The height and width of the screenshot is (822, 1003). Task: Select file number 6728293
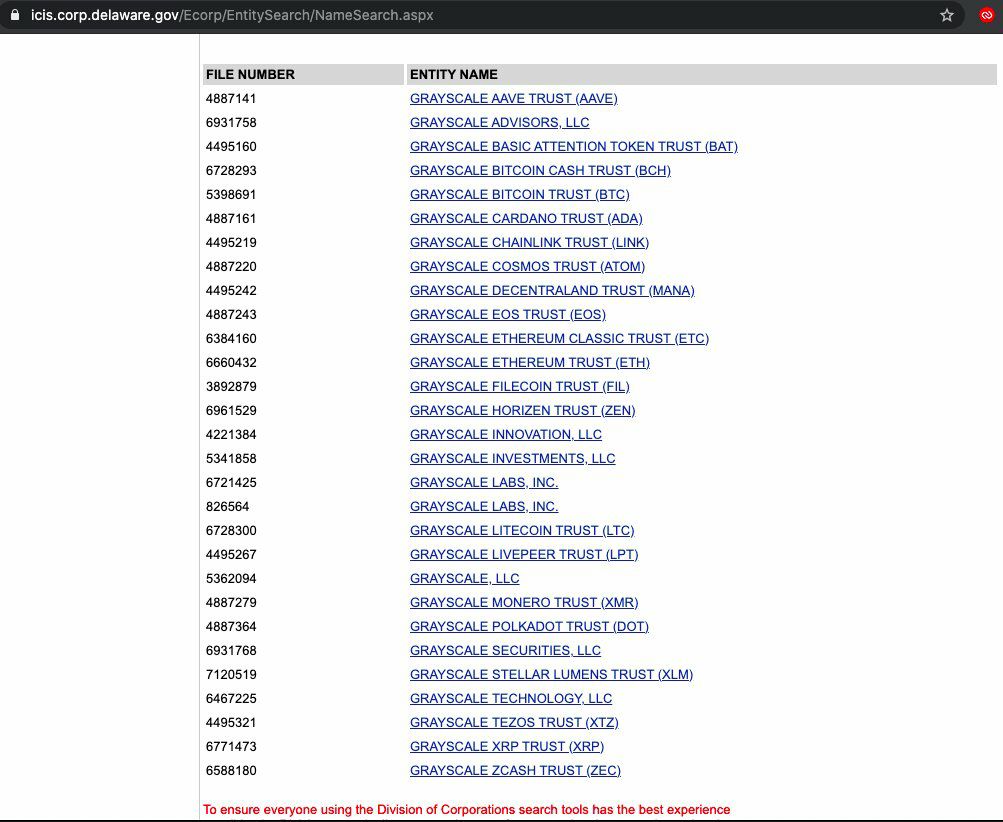[231, 170]
